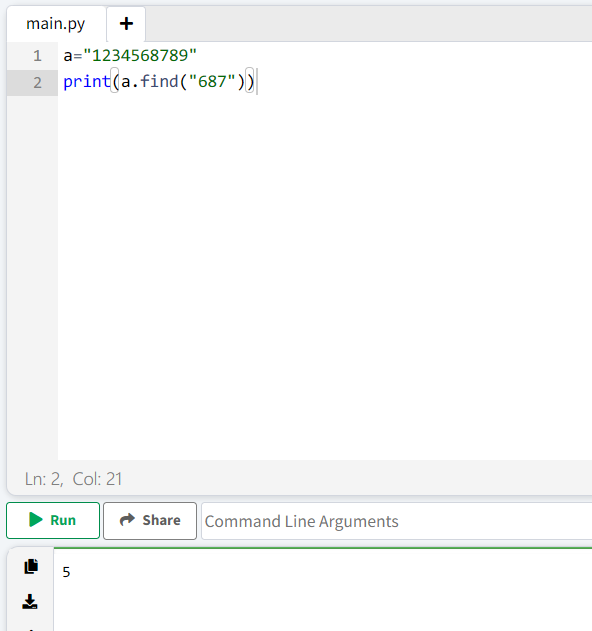Run the Python program
The height and width of the screenshot is (631, 592).
(53, 520)
